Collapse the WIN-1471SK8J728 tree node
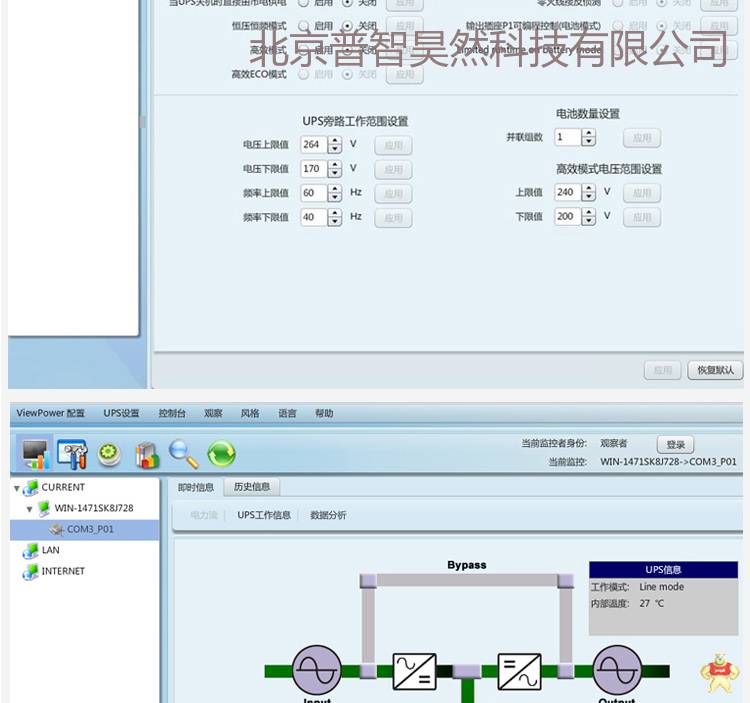The height and width of the screenshot is (703, 750). [x=30, y=509]
